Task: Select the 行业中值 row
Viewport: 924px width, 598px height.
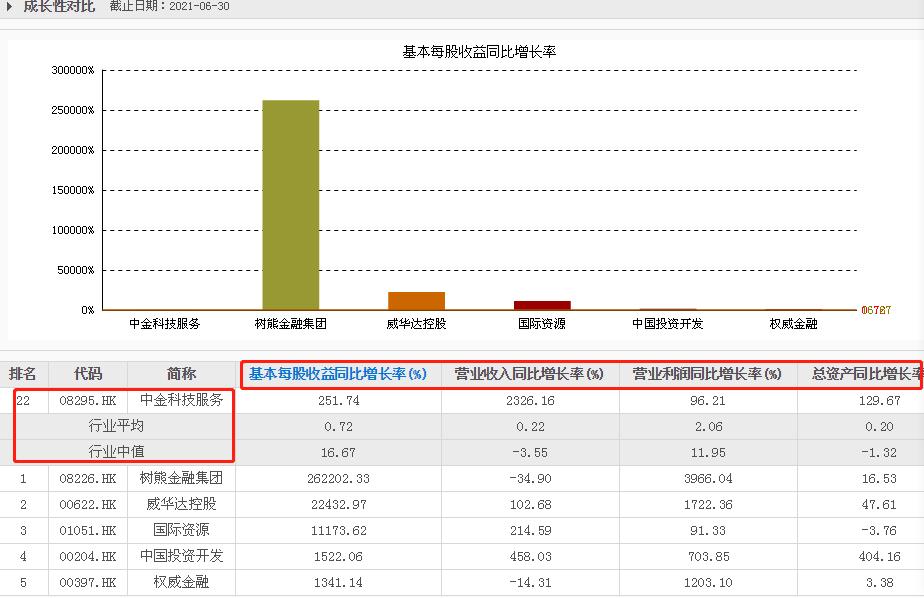Action: (116, 452)
